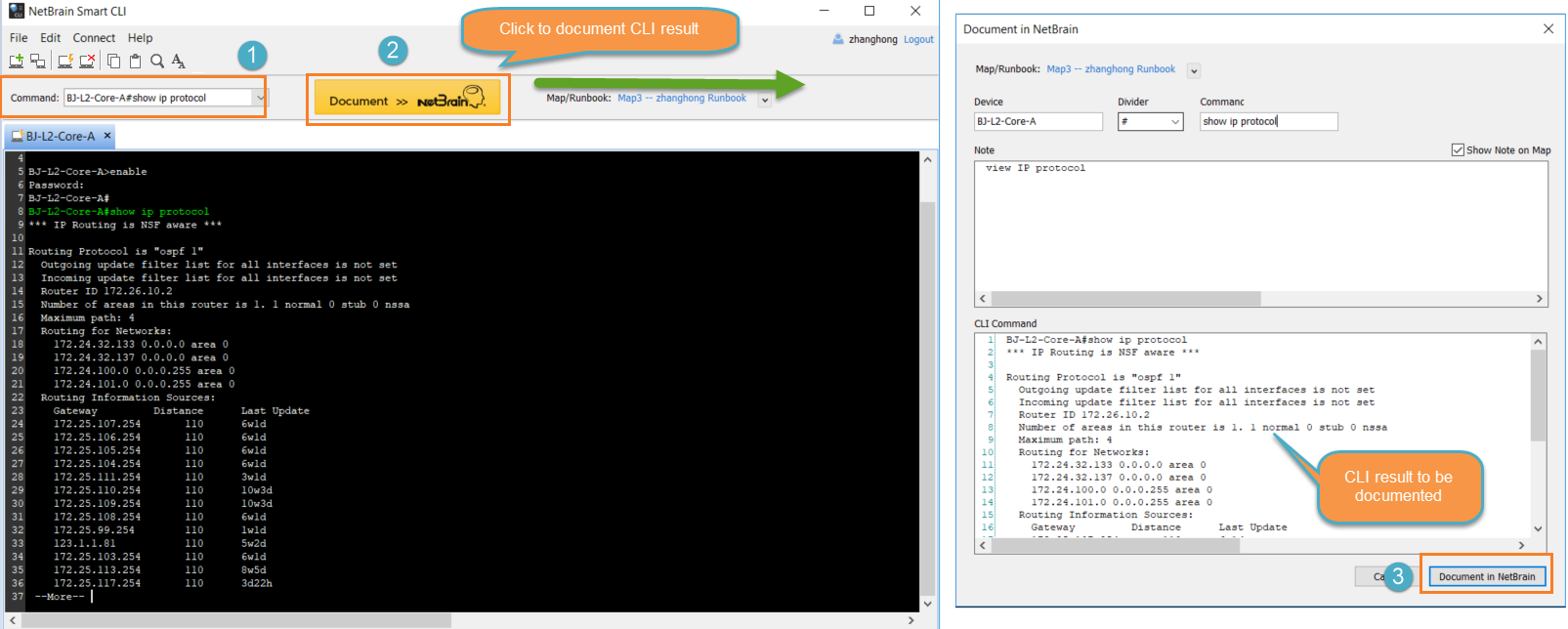Image resolution: width=1568 pixels, height=629 pixels.
Task: Open Map3 runbook link in Smart CLI window
Action: 682,98
